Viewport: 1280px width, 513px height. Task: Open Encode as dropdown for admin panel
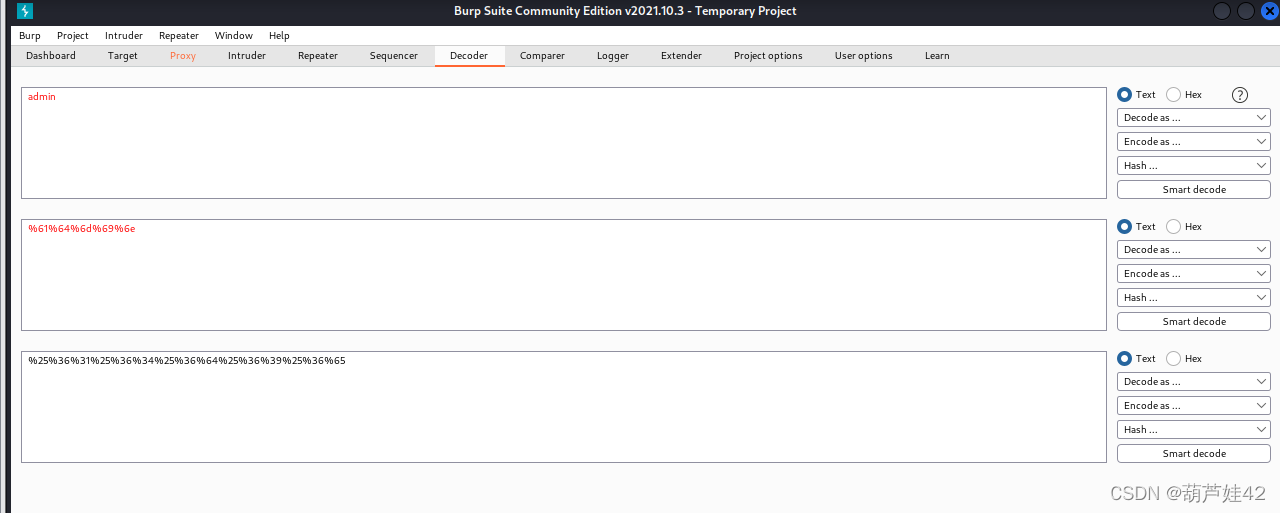1194,142
